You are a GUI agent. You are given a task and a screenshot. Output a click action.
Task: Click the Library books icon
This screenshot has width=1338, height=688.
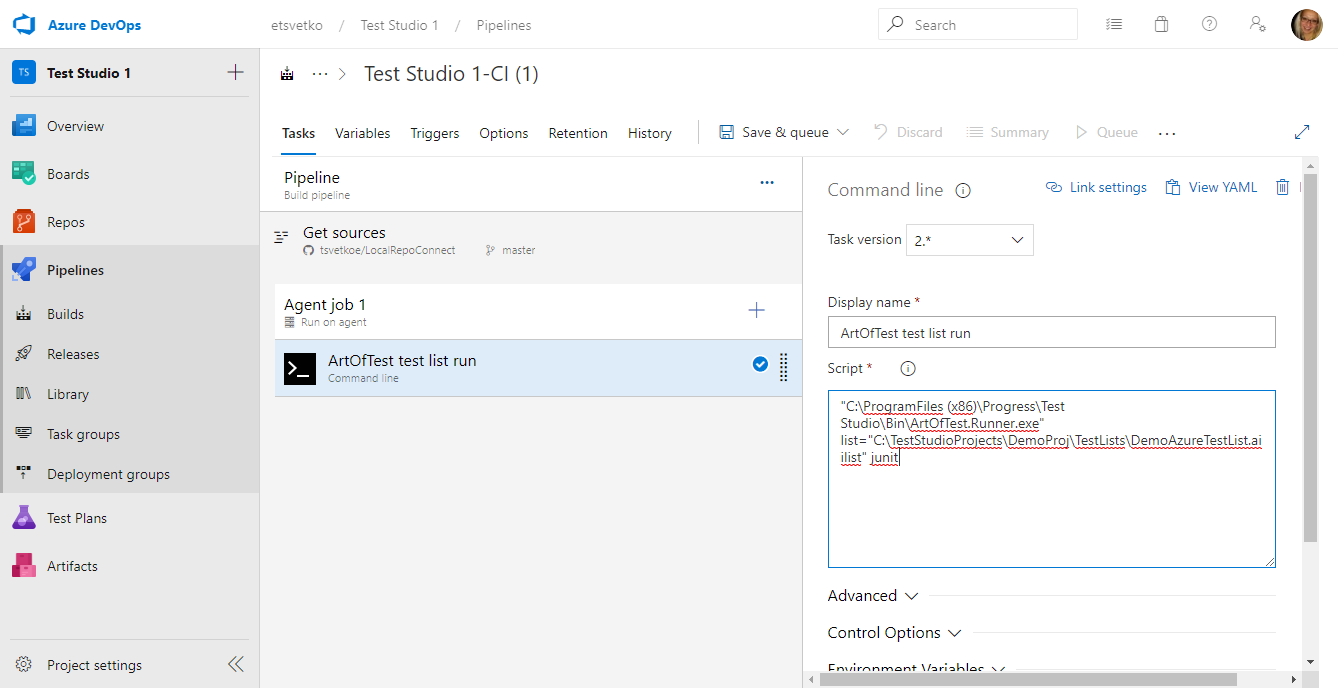point(24,394)
